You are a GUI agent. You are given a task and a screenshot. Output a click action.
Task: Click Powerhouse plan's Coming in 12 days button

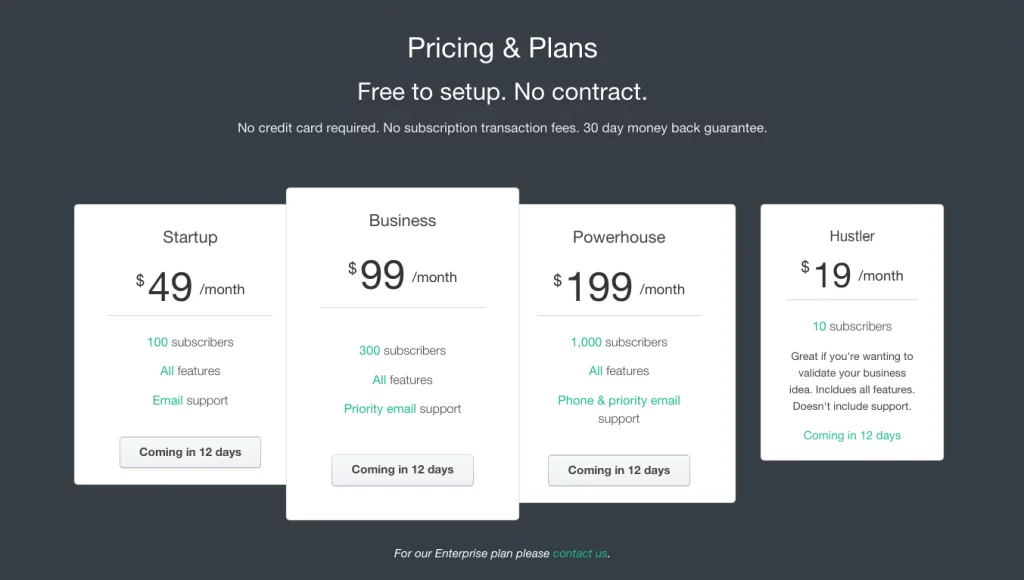[618, 470]
